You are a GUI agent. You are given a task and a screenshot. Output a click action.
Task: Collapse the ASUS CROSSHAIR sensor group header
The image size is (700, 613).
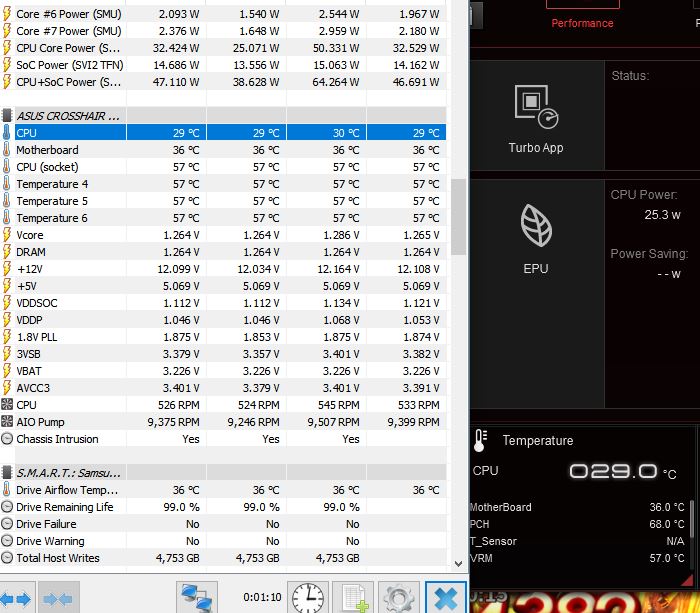point(223,116)
